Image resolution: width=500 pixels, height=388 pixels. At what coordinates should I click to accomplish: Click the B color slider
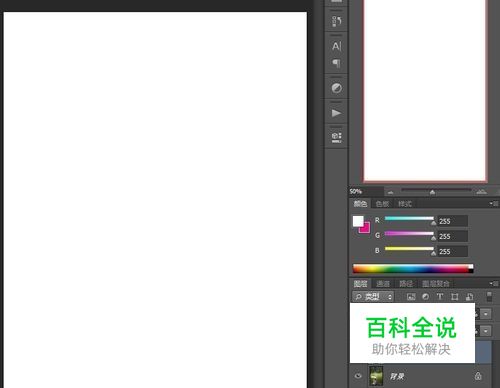[409, 249]
